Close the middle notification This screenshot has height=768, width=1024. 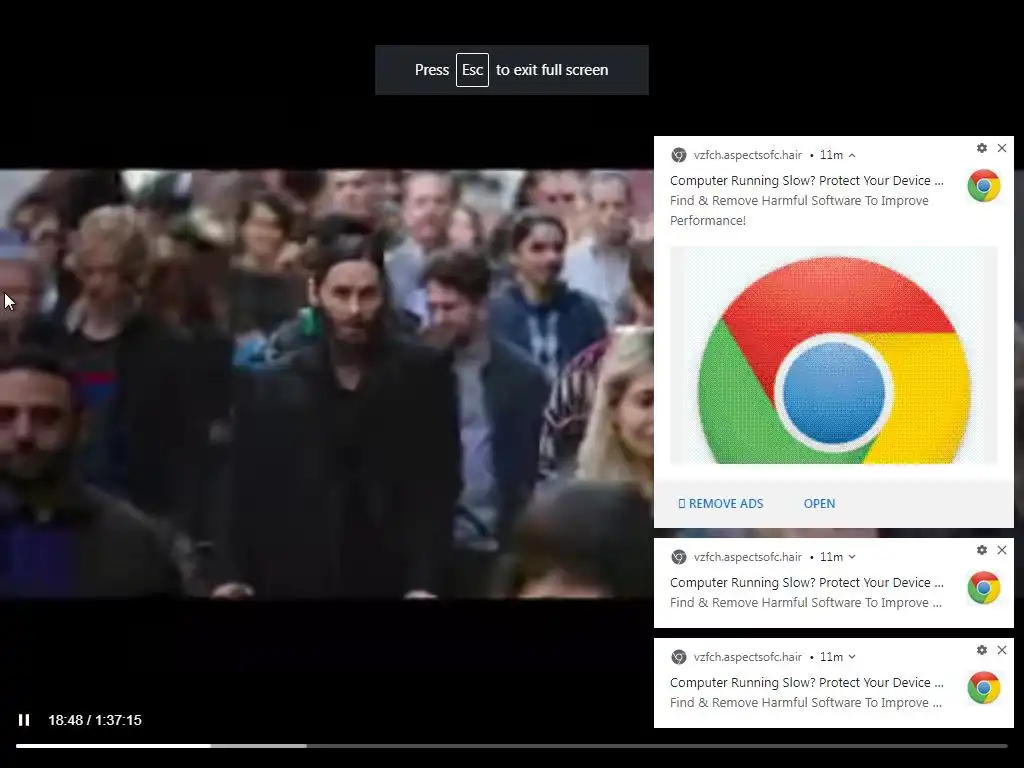tap(1002, 550)
